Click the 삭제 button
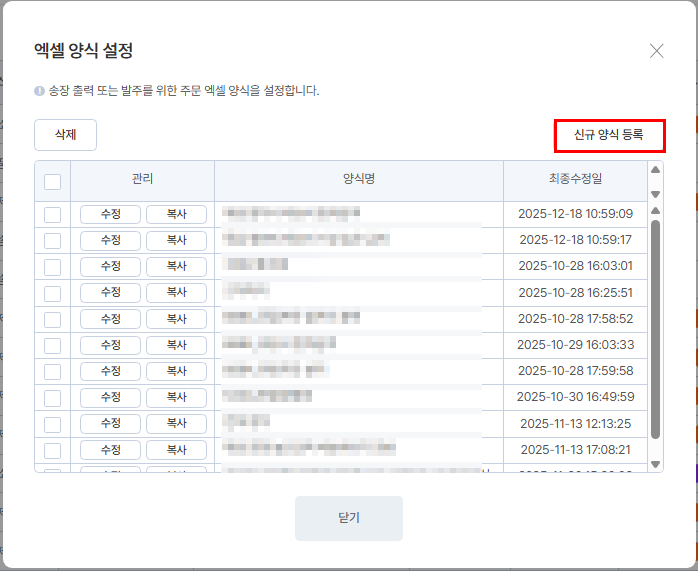This screenshot has width=698, height=571. (x=65, y=135)
